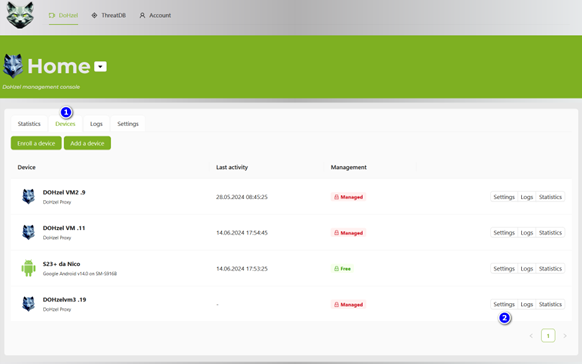Click the Enroll a device button
Image resolution: width=582 pixels, height=364 pixels.
tap(36, 143)
